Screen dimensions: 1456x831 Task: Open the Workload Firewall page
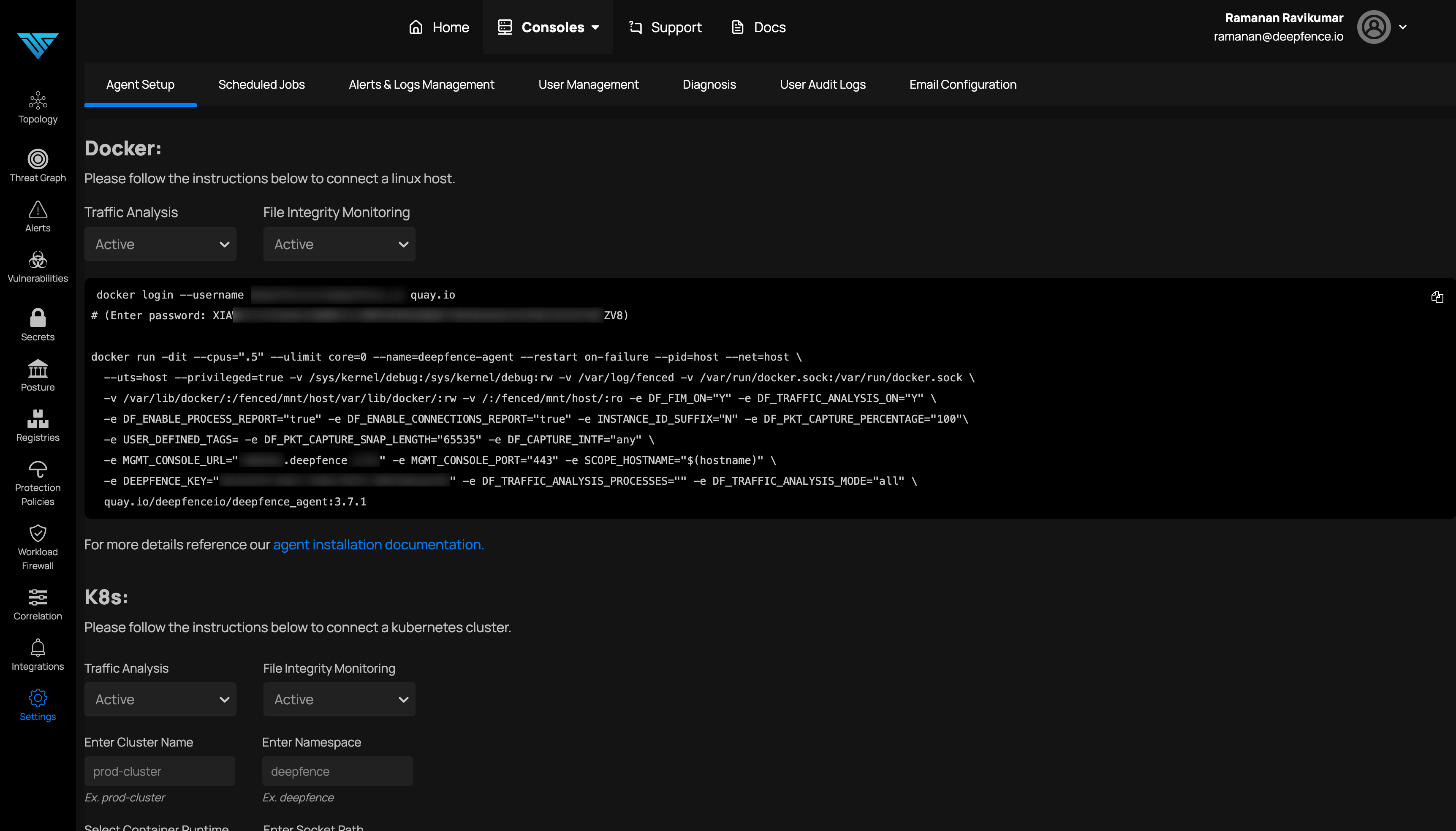click(38, 548)
